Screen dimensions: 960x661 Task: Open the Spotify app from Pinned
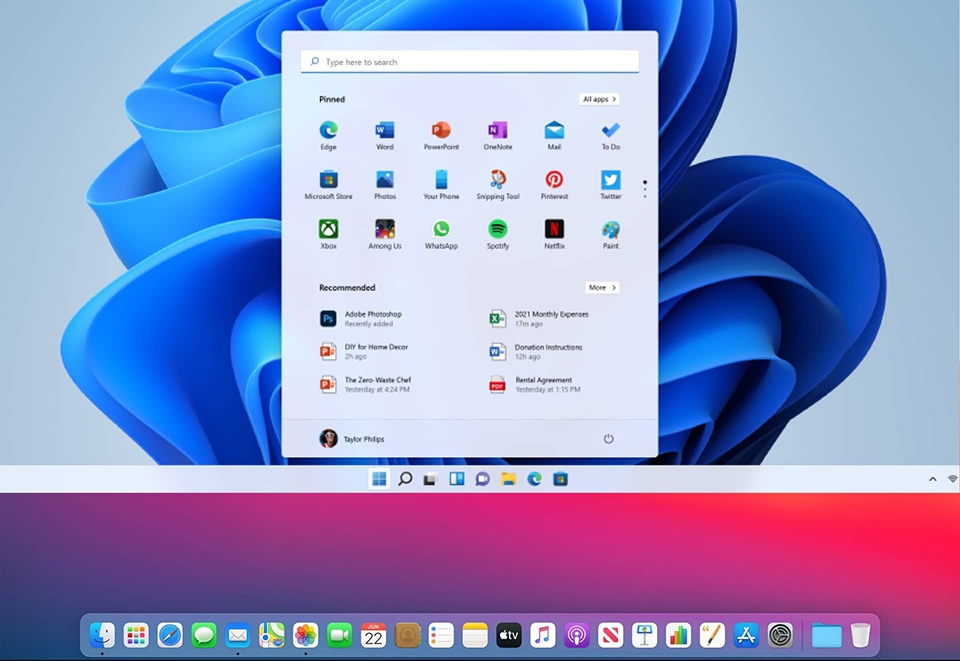(x=497, y=234)
